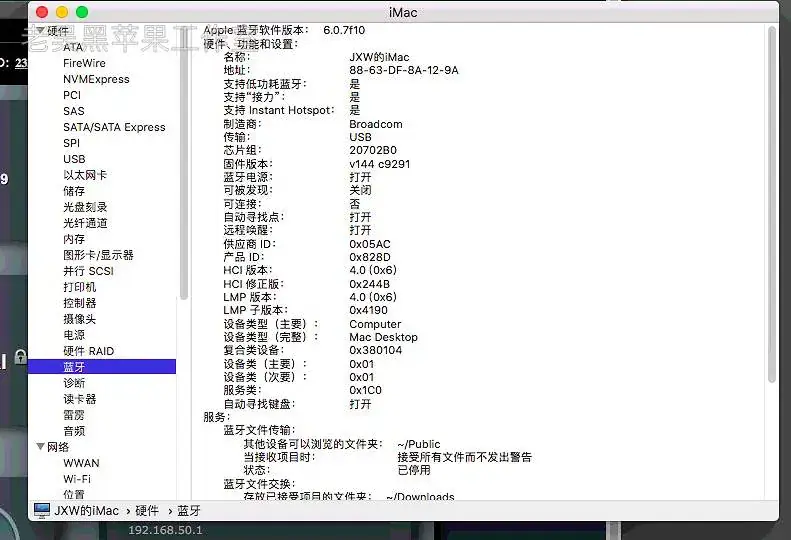The height and width of the screenshot is (540, 791).
Task: Open SATA/SATA Express entry
Action: click(x=114, y=127)
